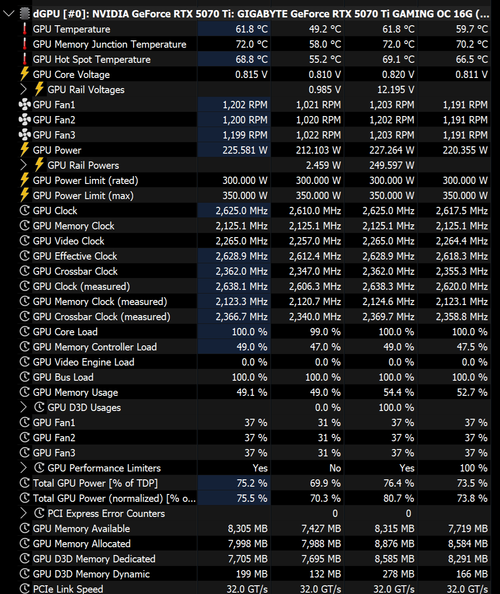Click the lightning bolt icon beside GPU Core Voltage
Screen dimensions: 500x594
[25, 74]
